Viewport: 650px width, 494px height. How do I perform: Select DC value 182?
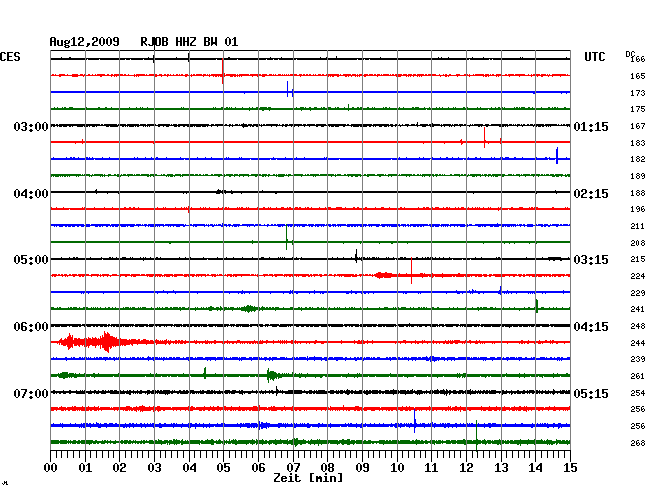click(638, 159)
